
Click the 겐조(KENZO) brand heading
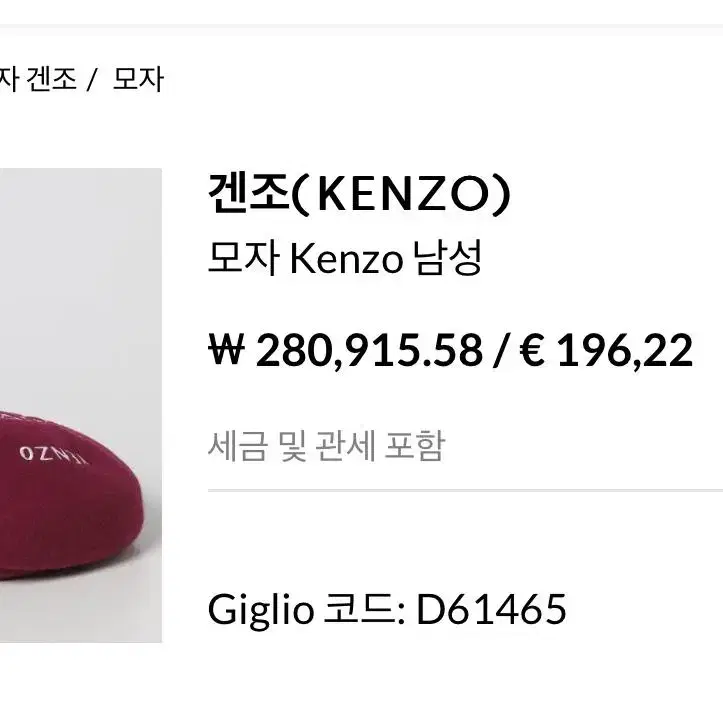coord(359,194)
